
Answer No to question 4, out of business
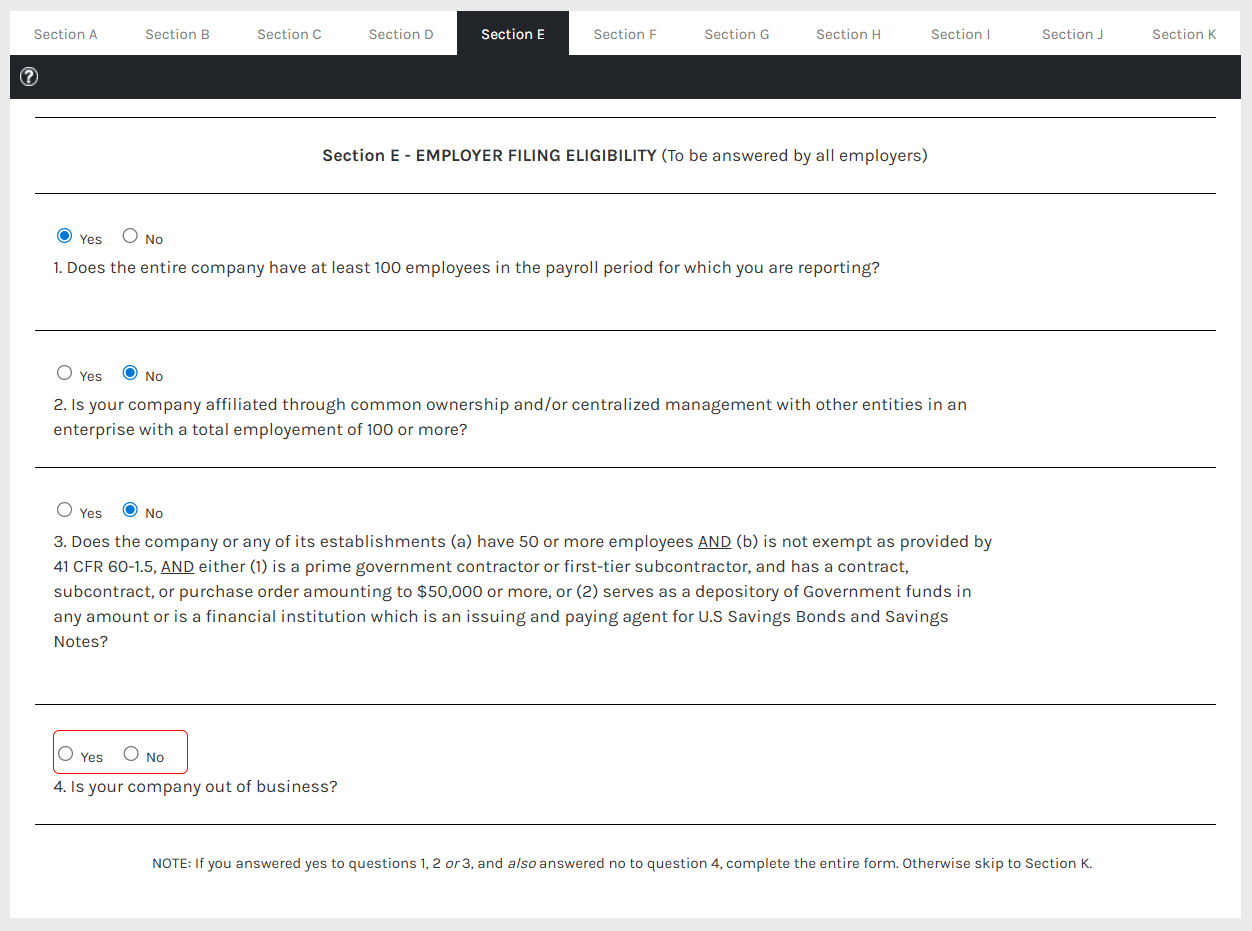click(131, 754)
